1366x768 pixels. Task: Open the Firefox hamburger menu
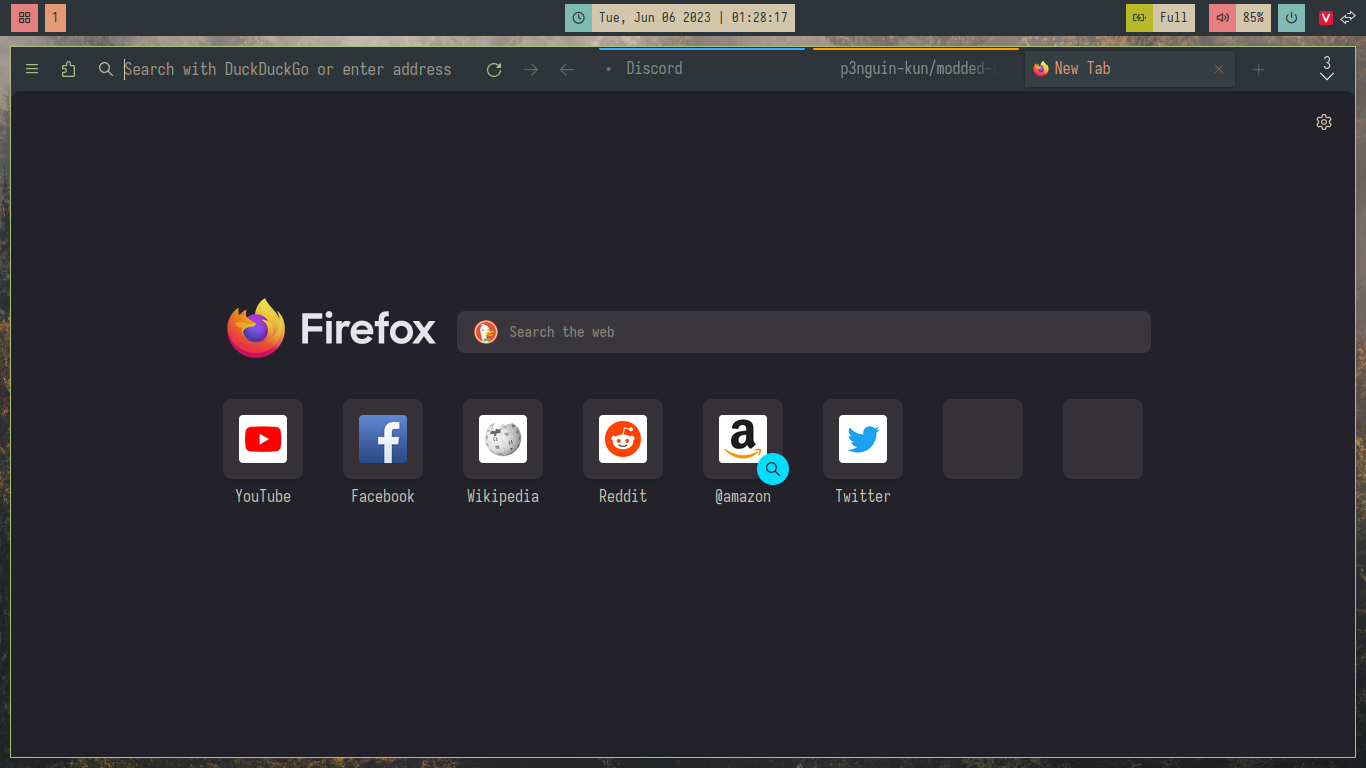click(32, 69)
